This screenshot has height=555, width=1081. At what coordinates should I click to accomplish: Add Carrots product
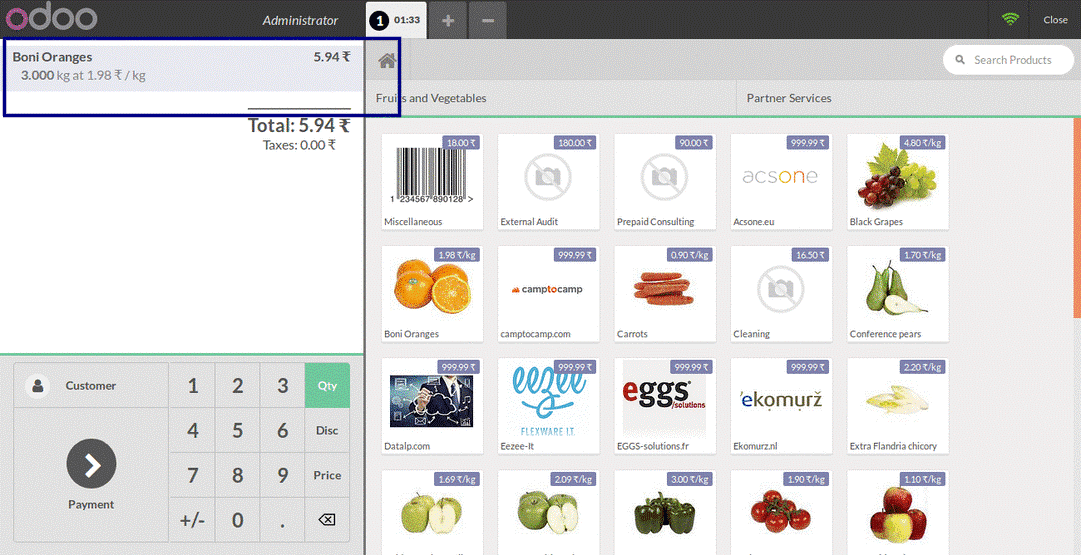665,294
